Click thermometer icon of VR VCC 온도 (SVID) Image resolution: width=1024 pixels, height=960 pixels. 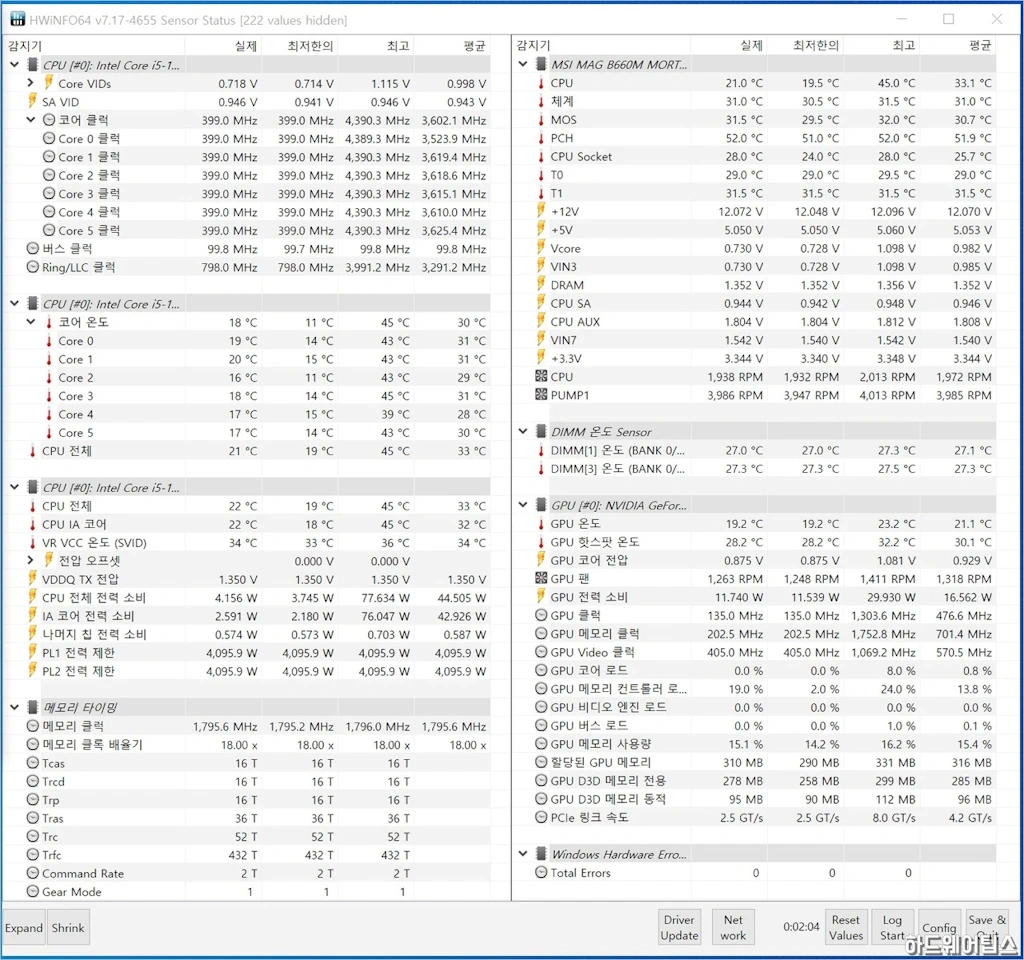[x=33, y=542]
